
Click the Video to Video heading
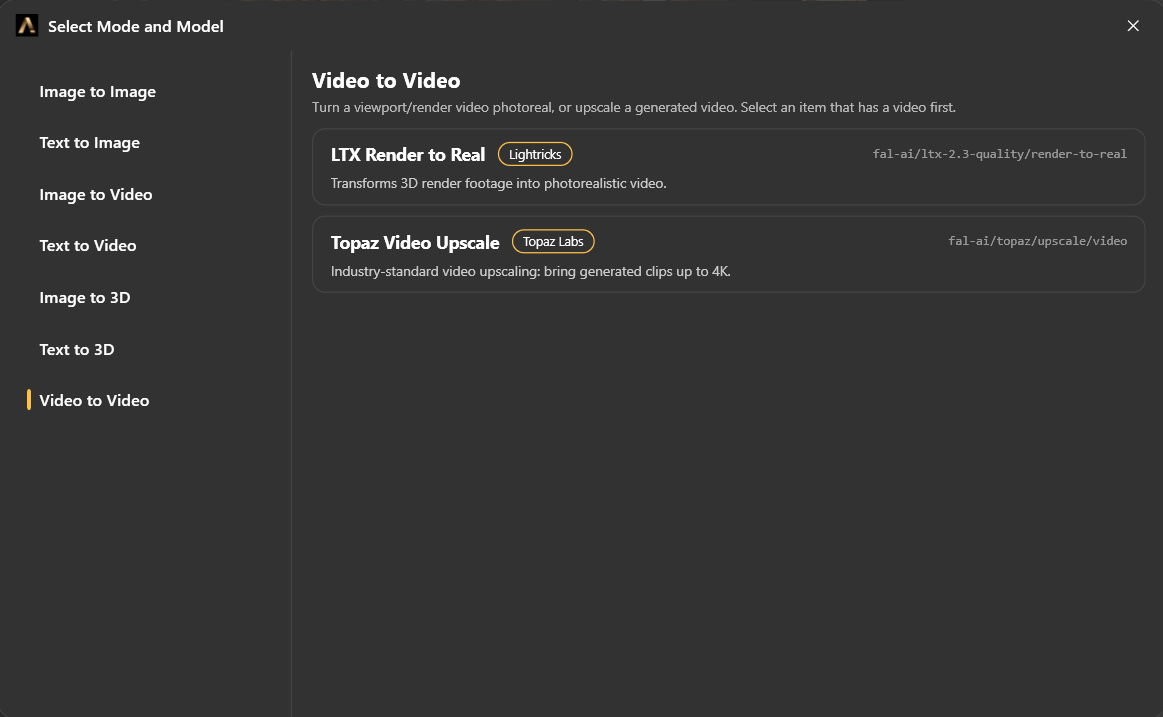(386, 80)
